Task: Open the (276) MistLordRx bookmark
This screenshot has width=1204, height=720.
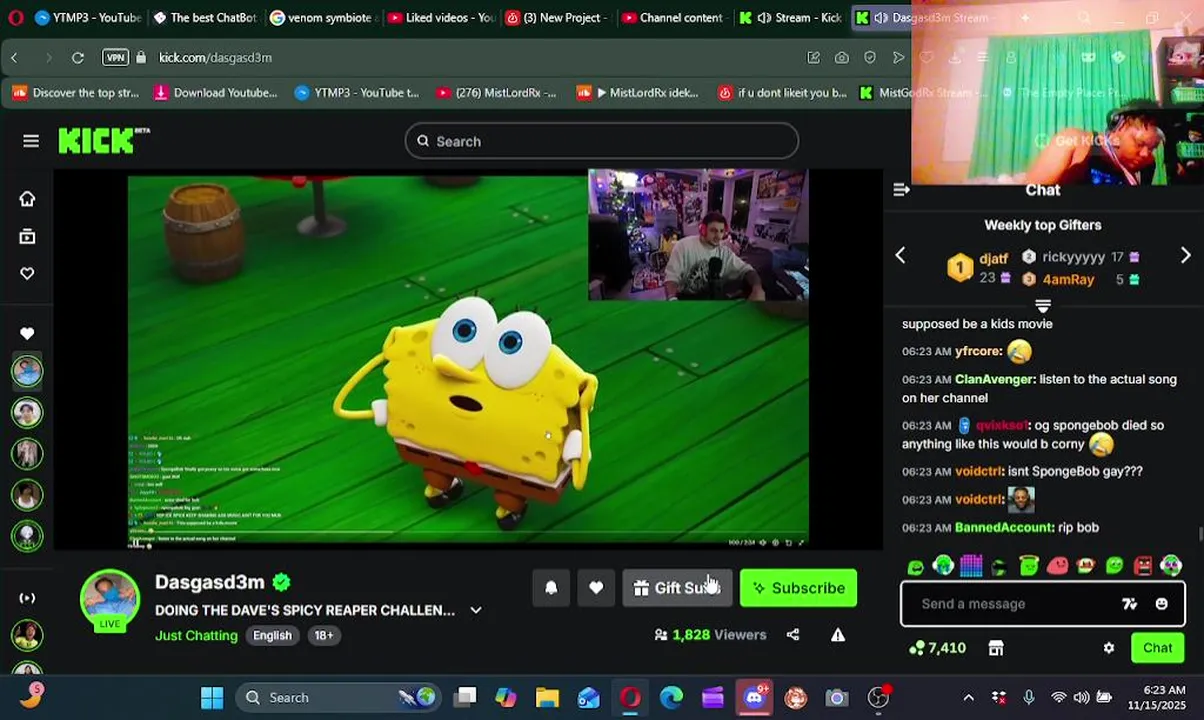Action: [496, 93]
